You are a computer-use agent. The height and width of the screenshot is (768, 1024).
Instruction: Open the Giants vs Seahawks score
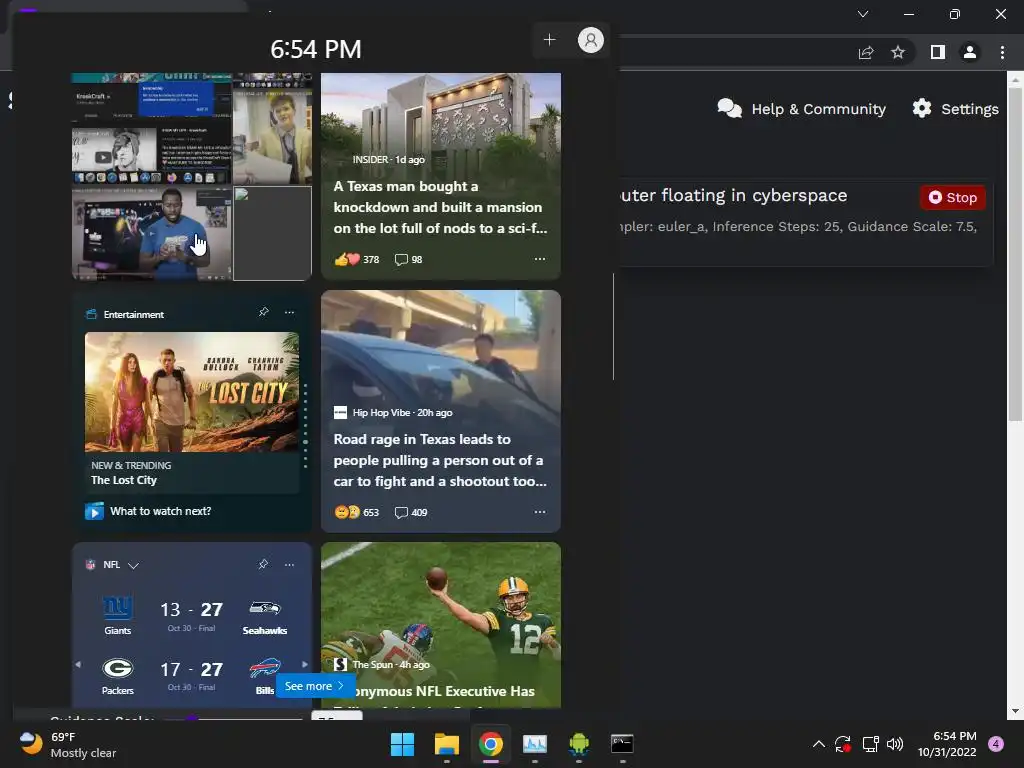pos(191,615)
